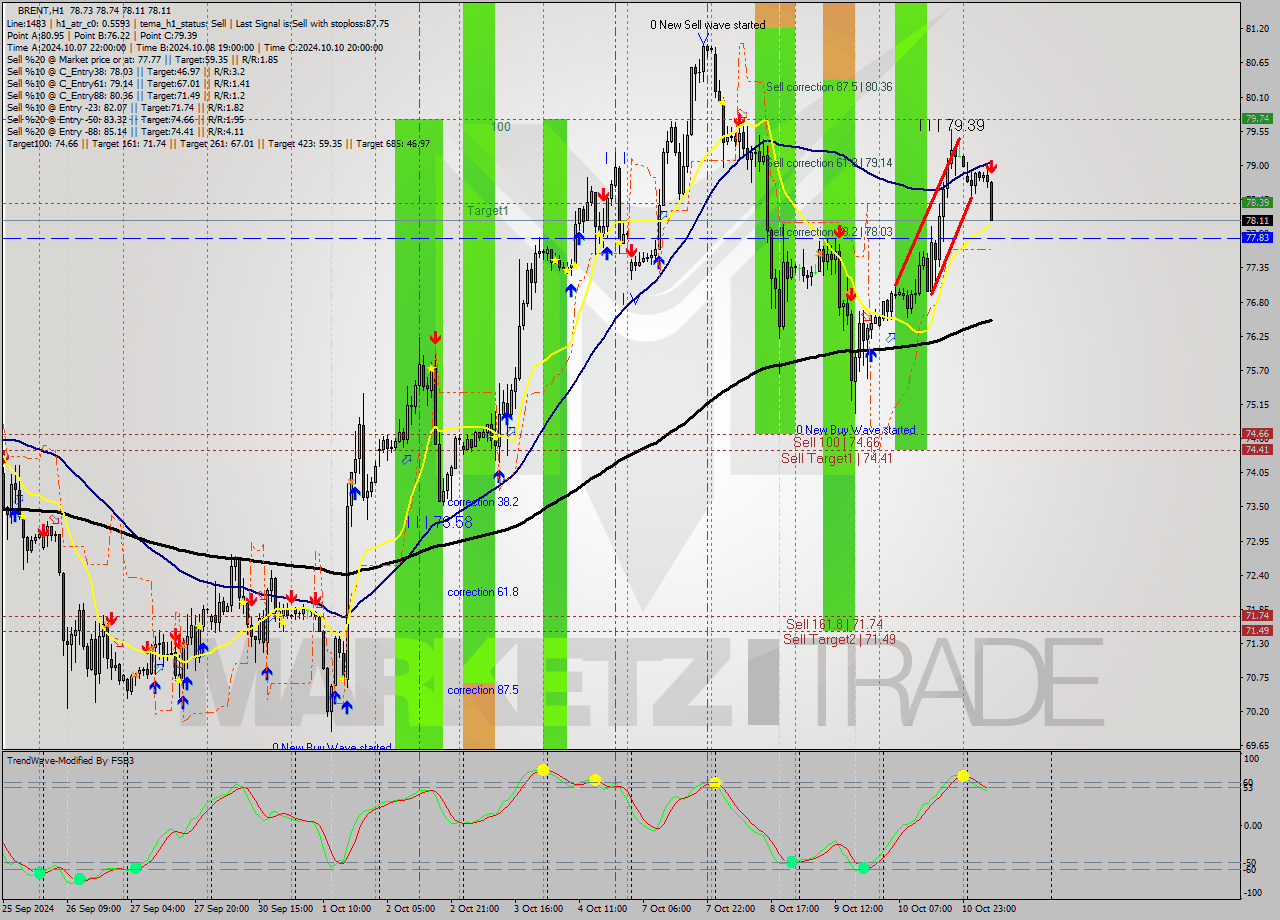Click the 'Target1' label on the chart
The image size is (1280, 920).
tap(488, 211)
